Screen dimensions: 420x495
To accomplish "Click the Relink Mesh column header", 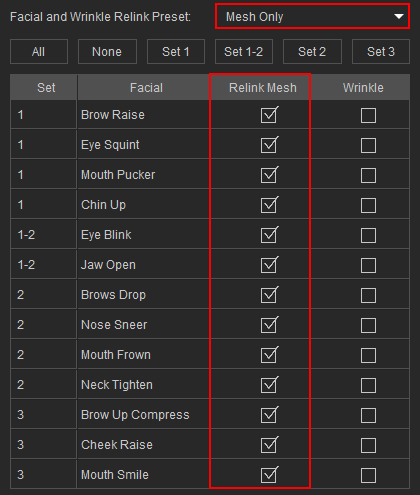I will click(262, 88).
